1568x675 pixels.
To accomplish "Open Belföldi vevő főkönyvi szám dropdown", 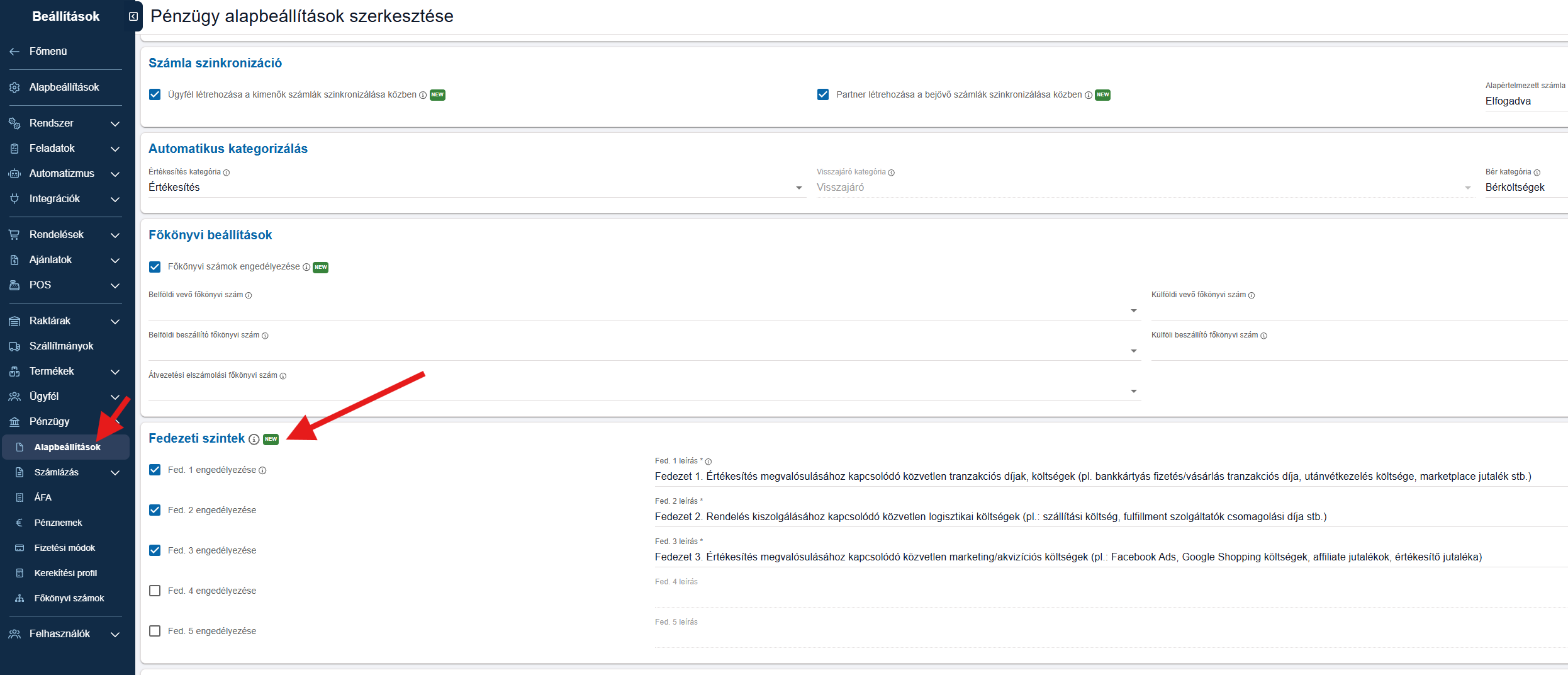I will click(644, 310).
